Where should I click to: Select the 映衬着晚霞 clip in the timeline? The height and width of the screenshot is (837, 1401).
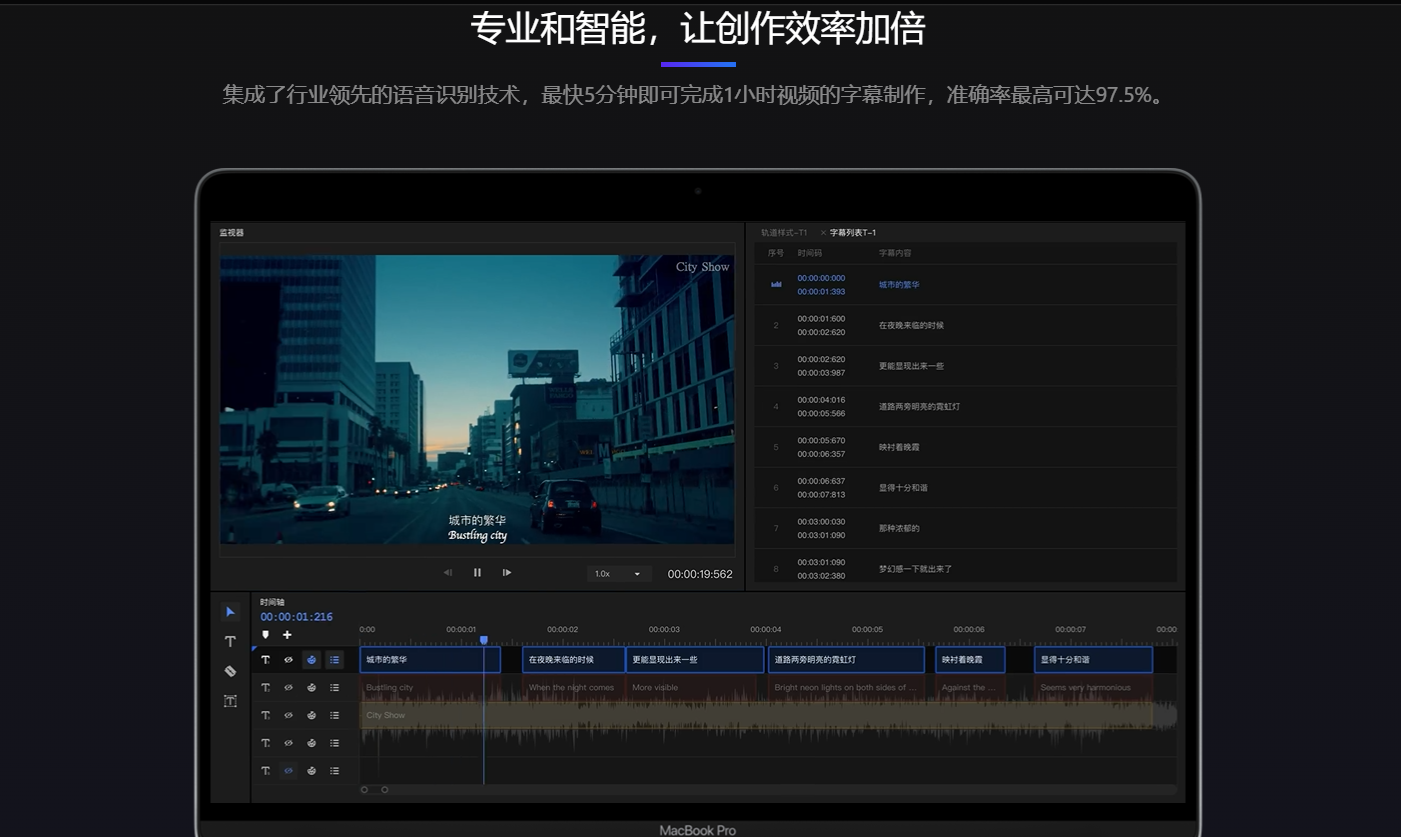coord(968,659)
